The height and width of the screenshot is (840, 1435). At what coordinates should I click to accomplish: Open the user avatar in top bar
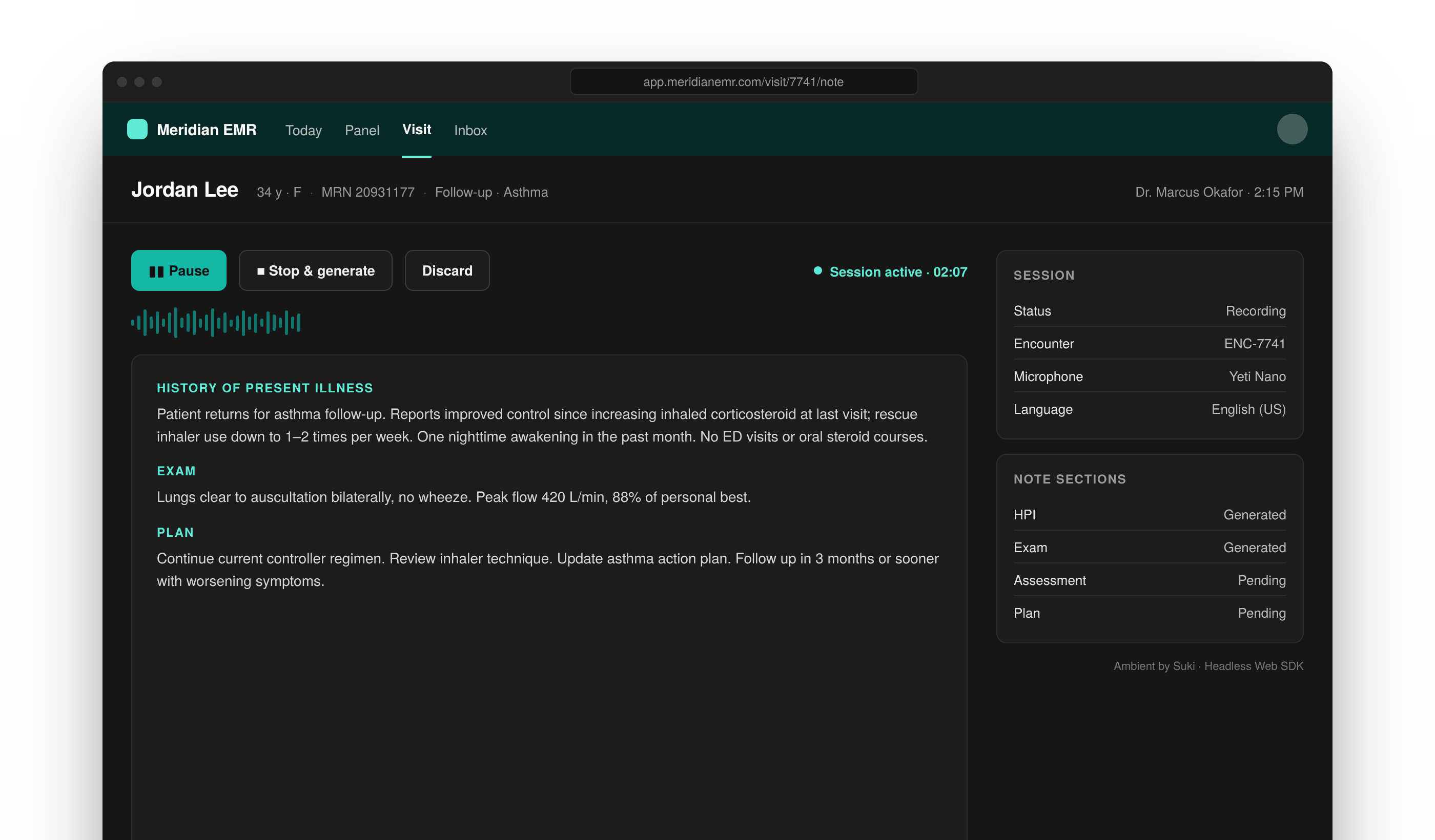pyautogui.click(x=1292, y=129)
